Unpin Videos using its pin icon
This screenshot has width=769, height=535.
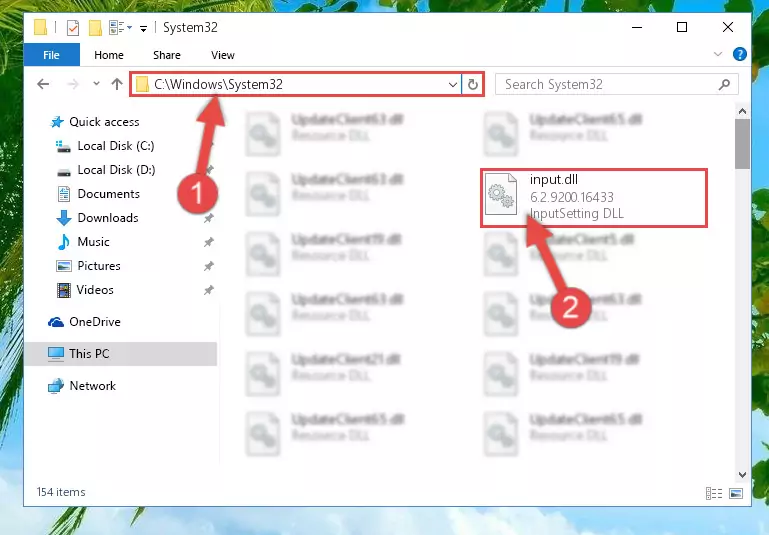[x=209, y=290]
